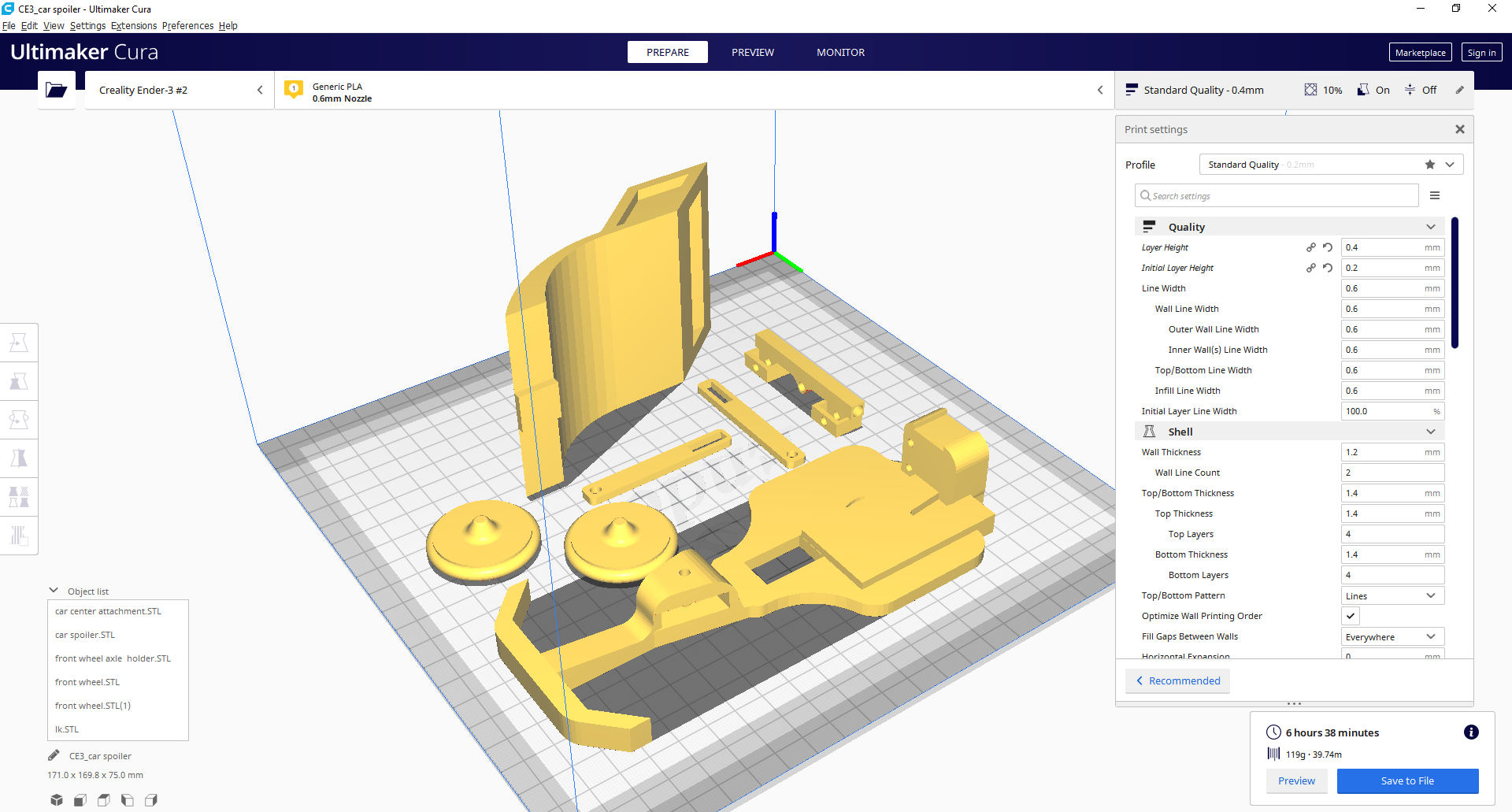This screenshot has width=1512, height=812.
Task: Click the Search settings field
Action: 1277,195
